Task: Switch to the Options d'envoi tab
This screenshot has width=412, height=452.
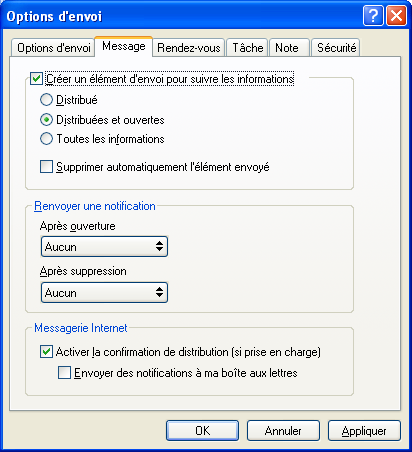Action: [x=53, y=48]
